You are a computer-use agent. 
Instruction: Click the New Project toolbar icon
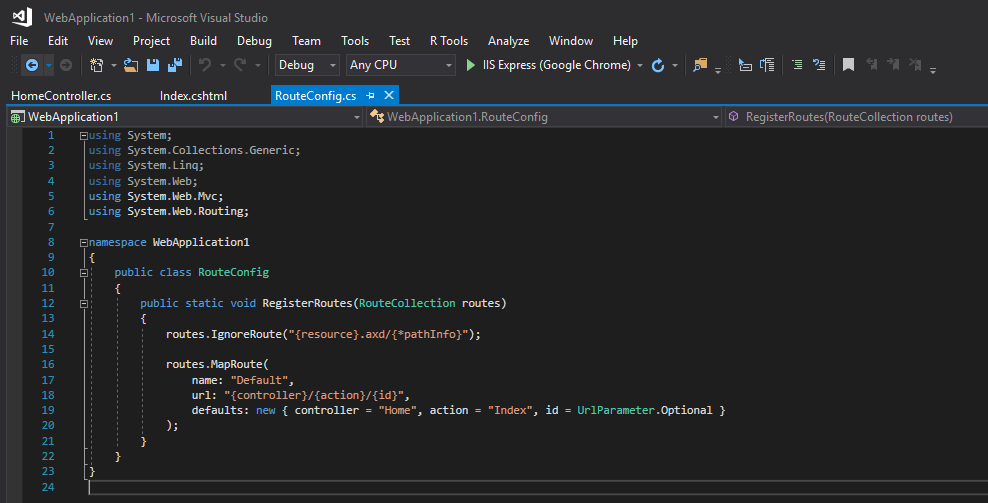(x=96, y=65)
